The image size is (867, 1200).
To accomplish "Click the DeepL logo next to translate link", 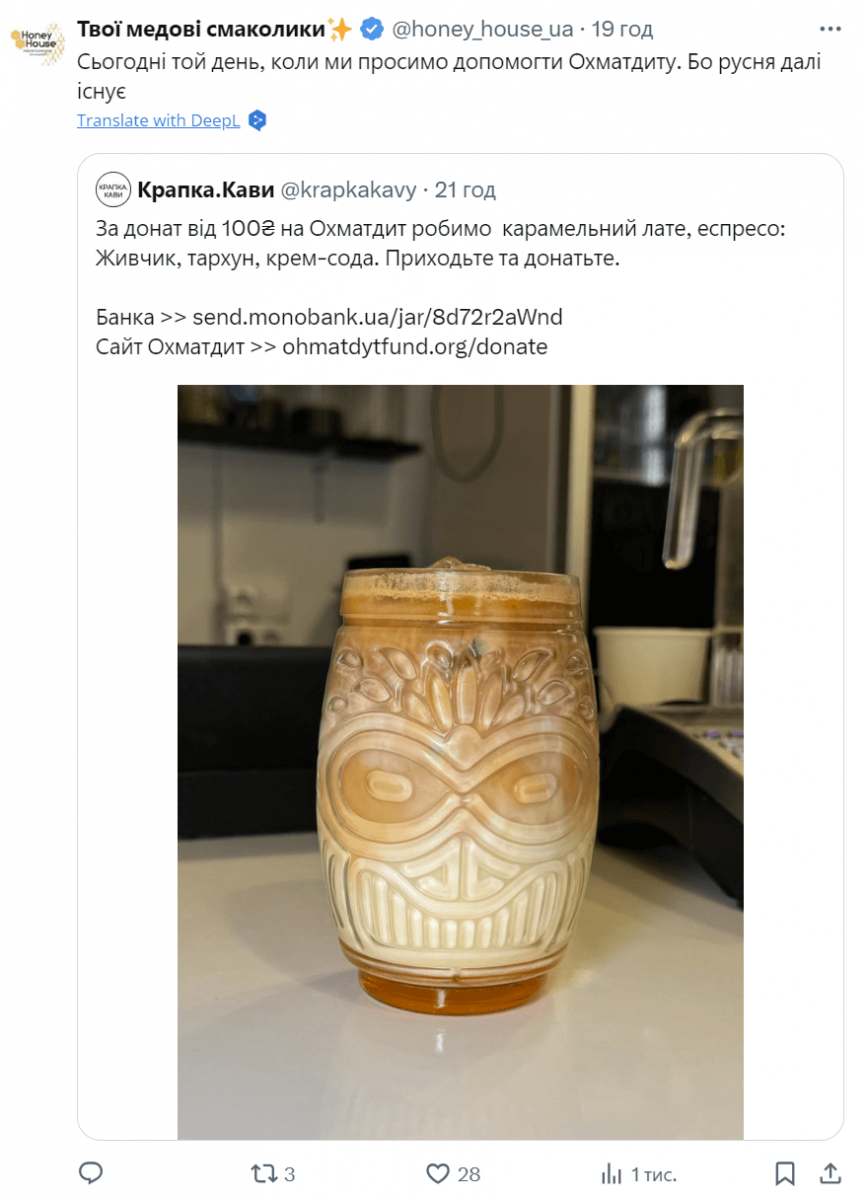I will tap(258, 120).
